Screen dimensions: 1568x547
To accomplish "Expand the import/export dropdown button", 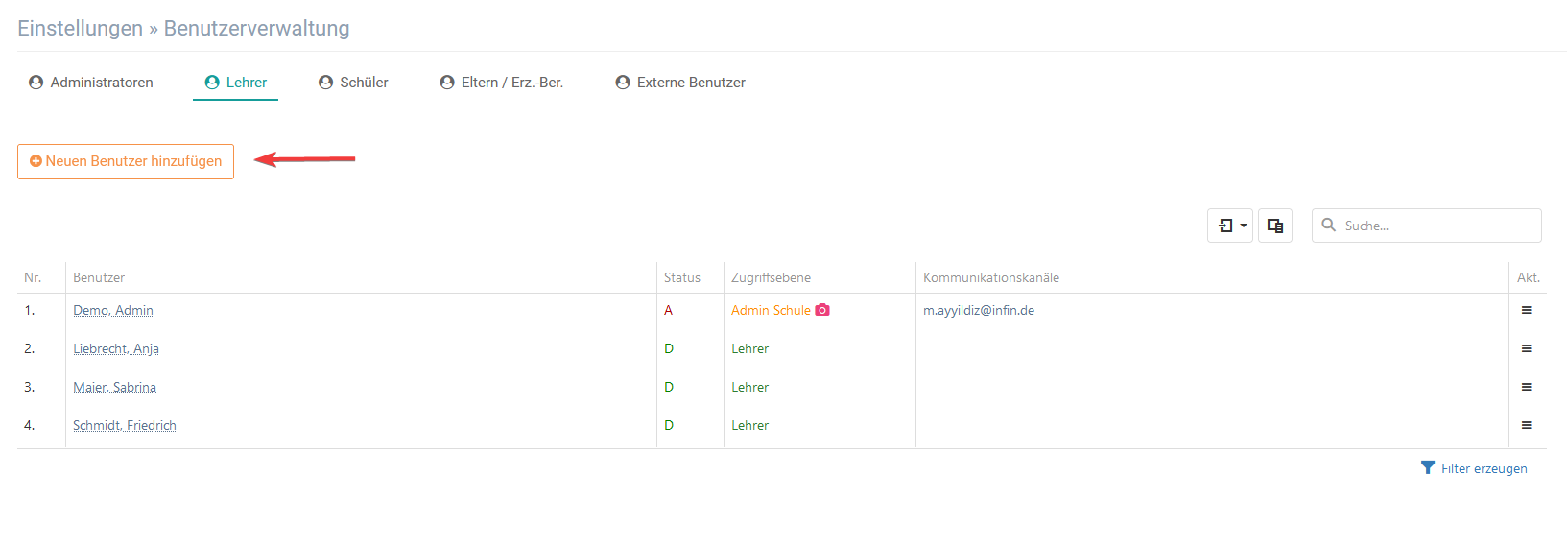I will click(1230, 226).
